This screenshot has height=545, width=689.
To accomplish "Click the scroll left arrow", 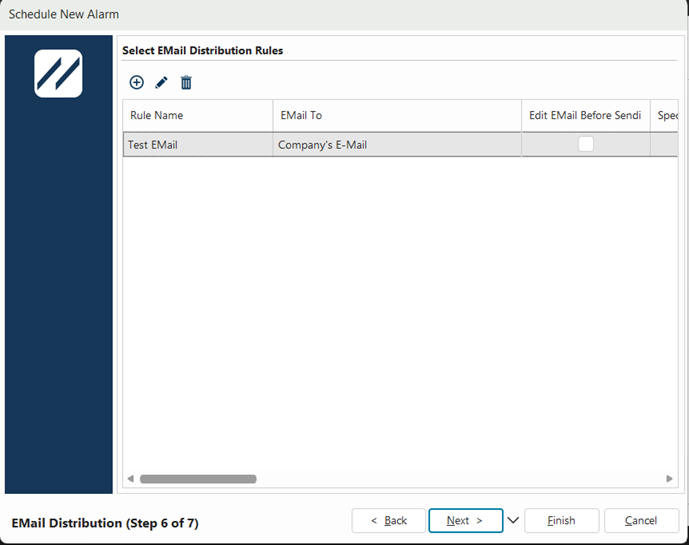I will click(131, 479).
